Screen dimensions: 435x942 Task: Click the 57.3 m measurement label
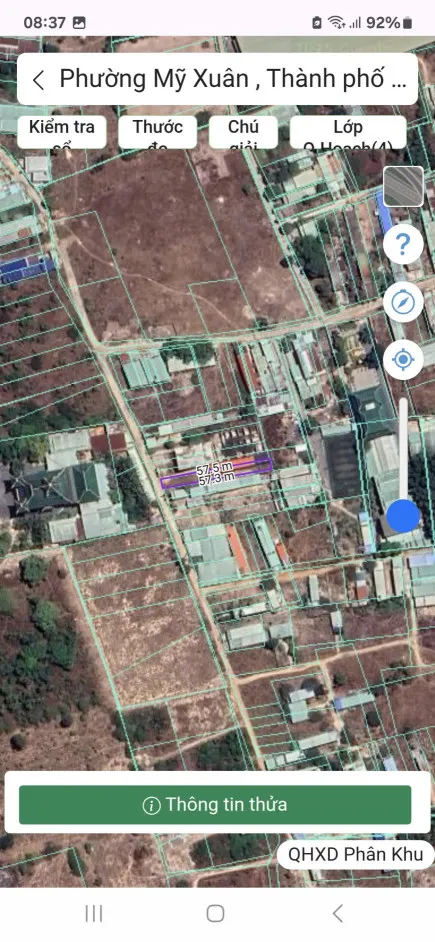click(x=216, y=478)
